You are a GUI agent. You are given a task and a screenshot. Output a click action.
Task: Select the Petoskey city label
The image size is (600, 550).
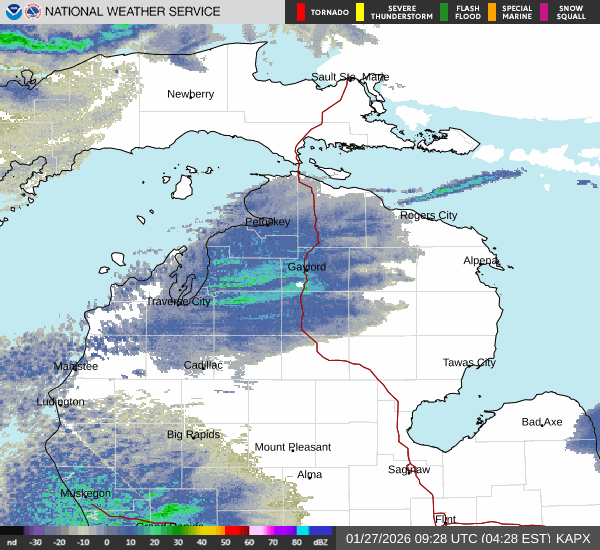[x=267, y=221]
